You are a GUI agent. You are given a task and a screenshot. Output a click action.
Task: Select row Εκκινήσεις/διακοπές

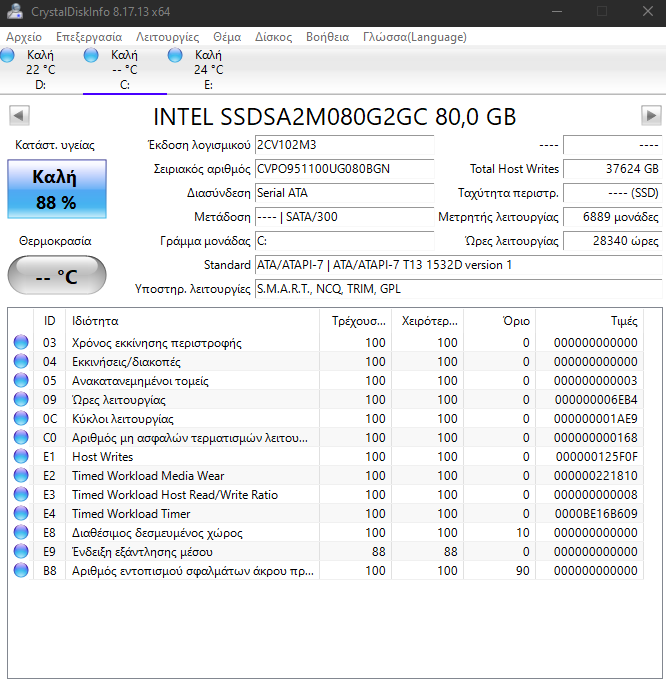click(325, 361)
